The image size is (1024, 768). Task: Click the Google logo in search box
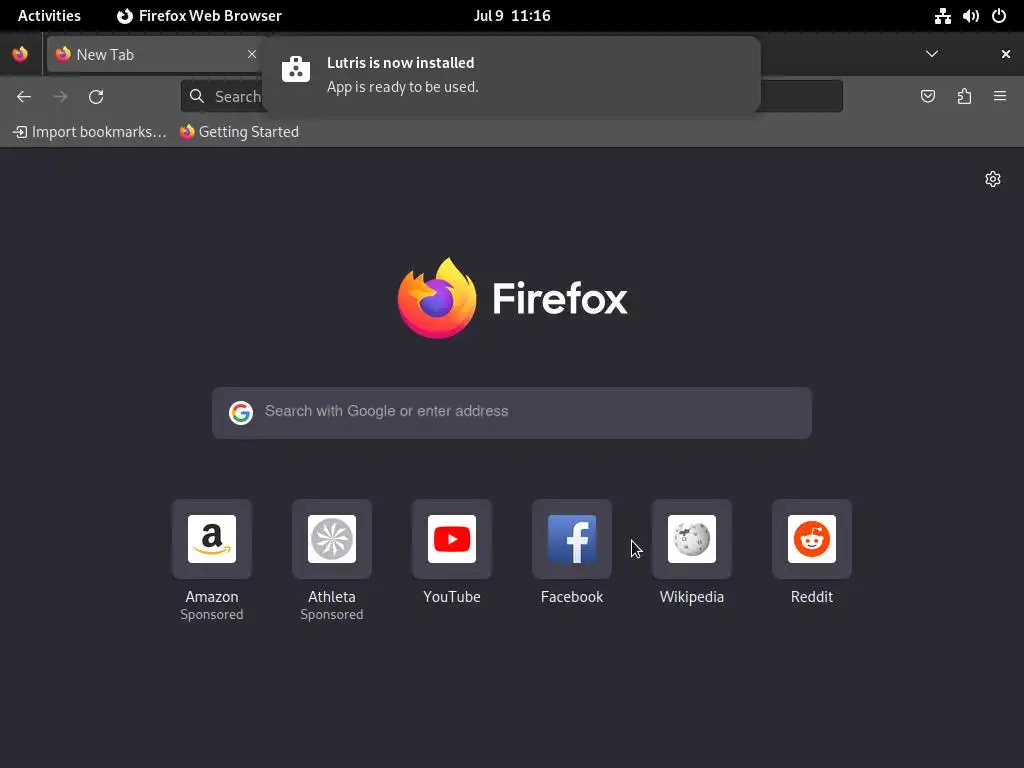coord(241,413)
